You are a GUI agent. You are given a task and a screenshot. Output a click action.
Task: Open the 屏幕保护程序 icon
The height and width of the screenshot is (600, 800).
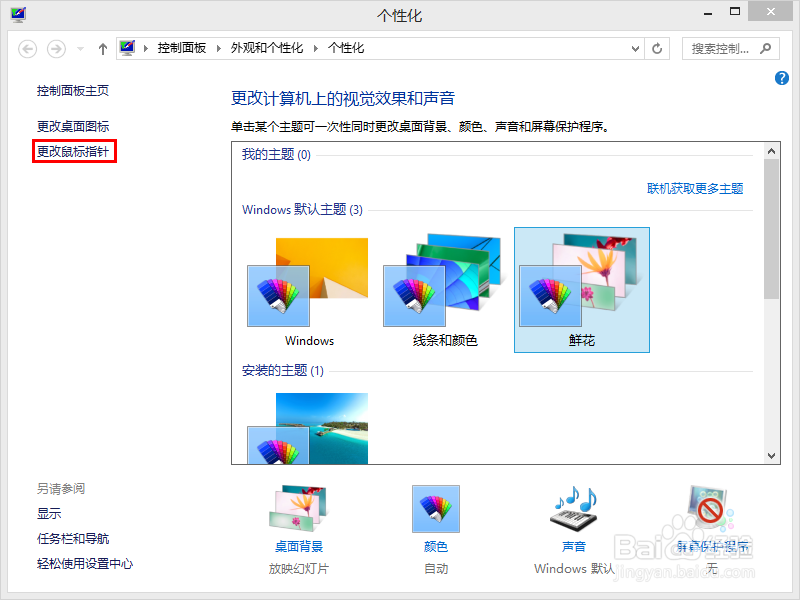(x=710, y=508)
